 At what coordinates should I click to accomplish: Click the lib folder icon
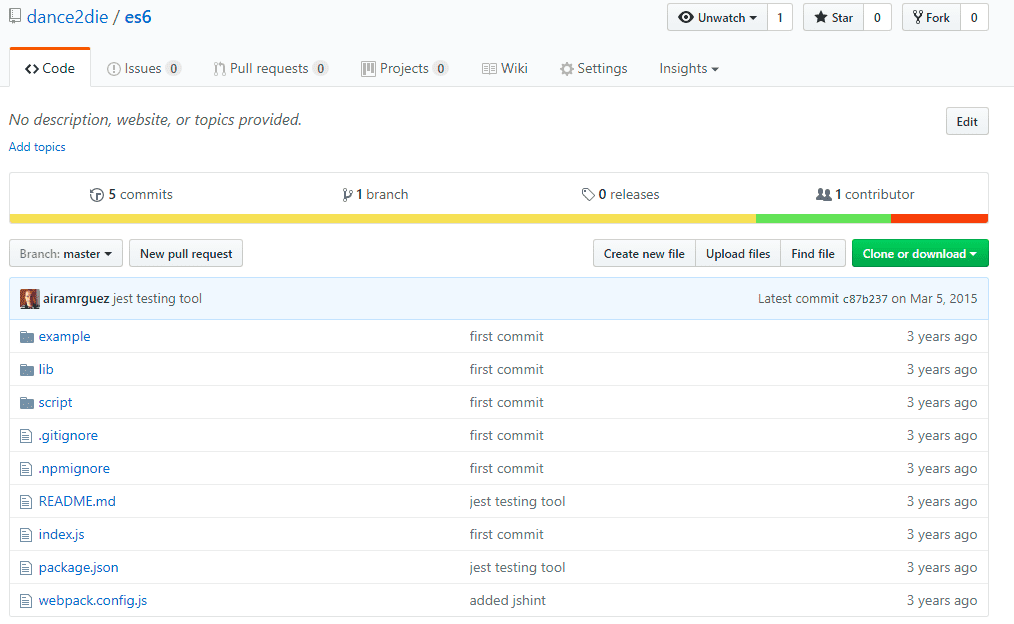click(27, 370)
